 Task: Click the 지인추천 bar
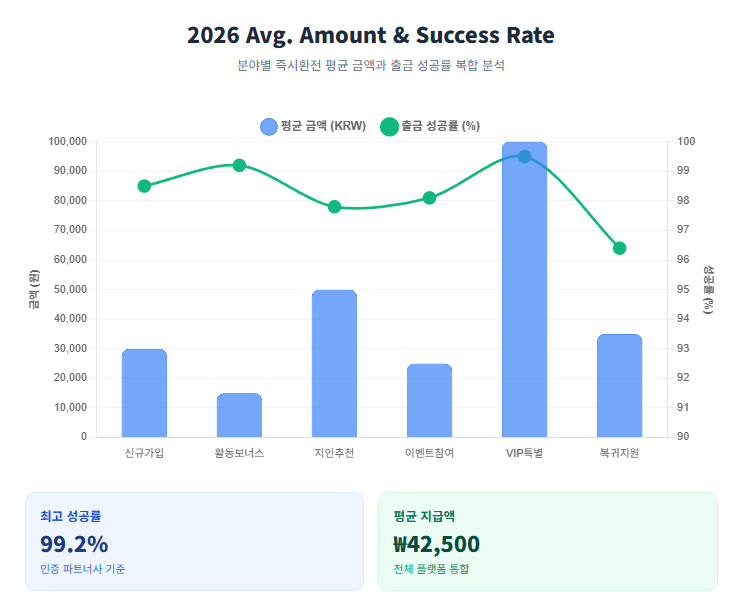click(x=334, y=363)
